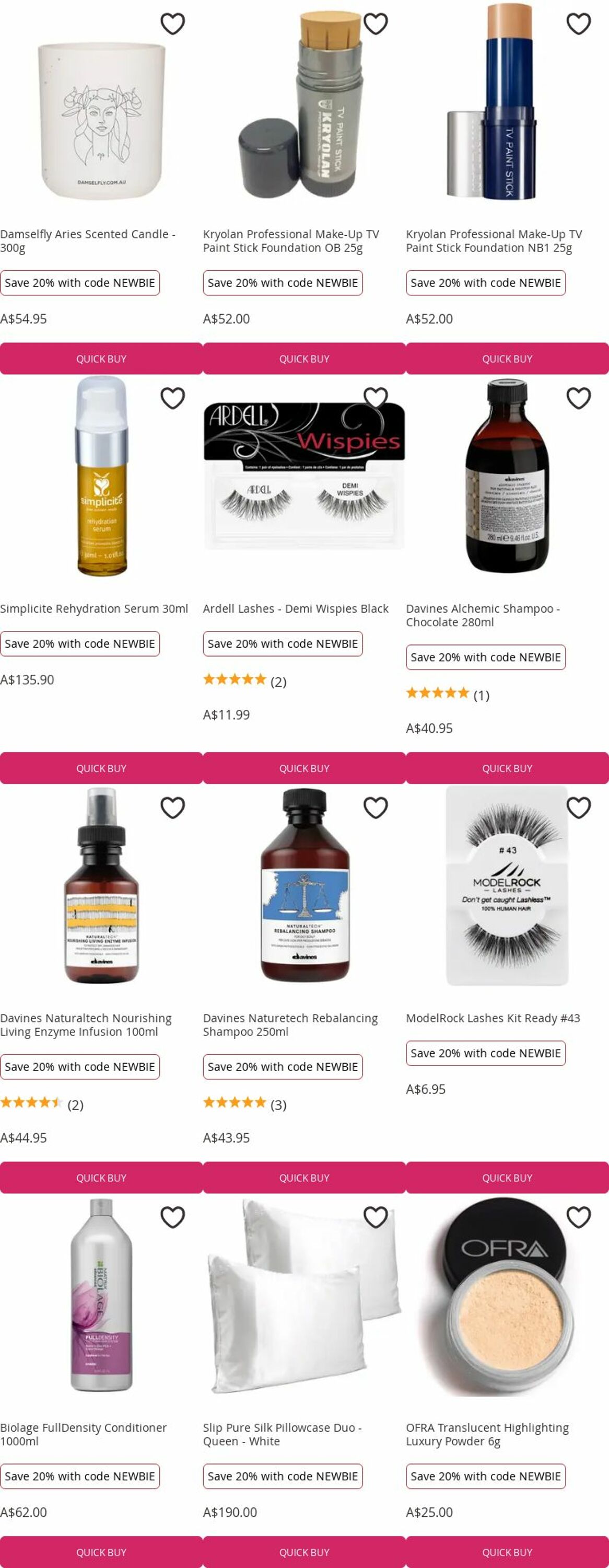Quick buy Davines Nourishing Living Enzyme Infusion
This screenshot has height=1568, width=609.
point(101,1178)
